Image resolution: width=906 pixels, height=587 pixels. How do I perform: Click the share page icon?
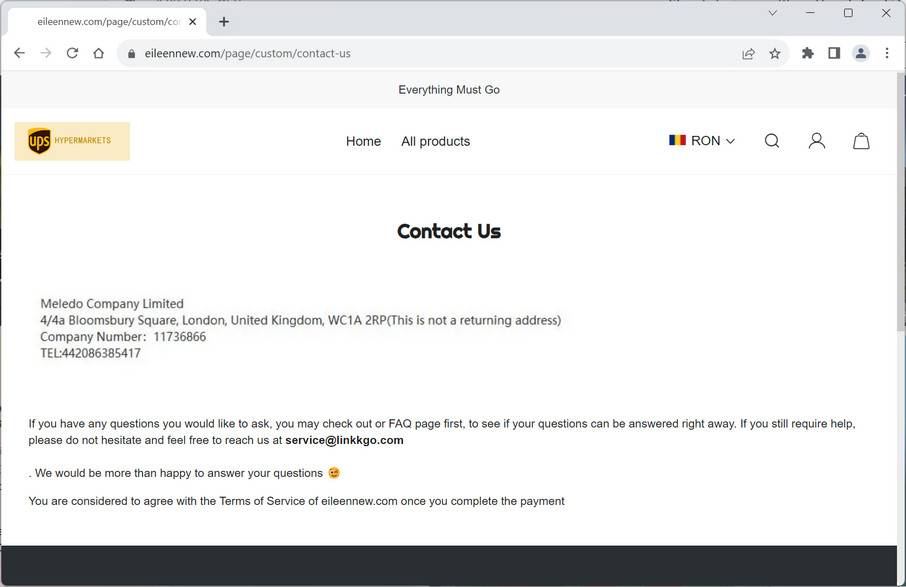(x=748, y=54)
